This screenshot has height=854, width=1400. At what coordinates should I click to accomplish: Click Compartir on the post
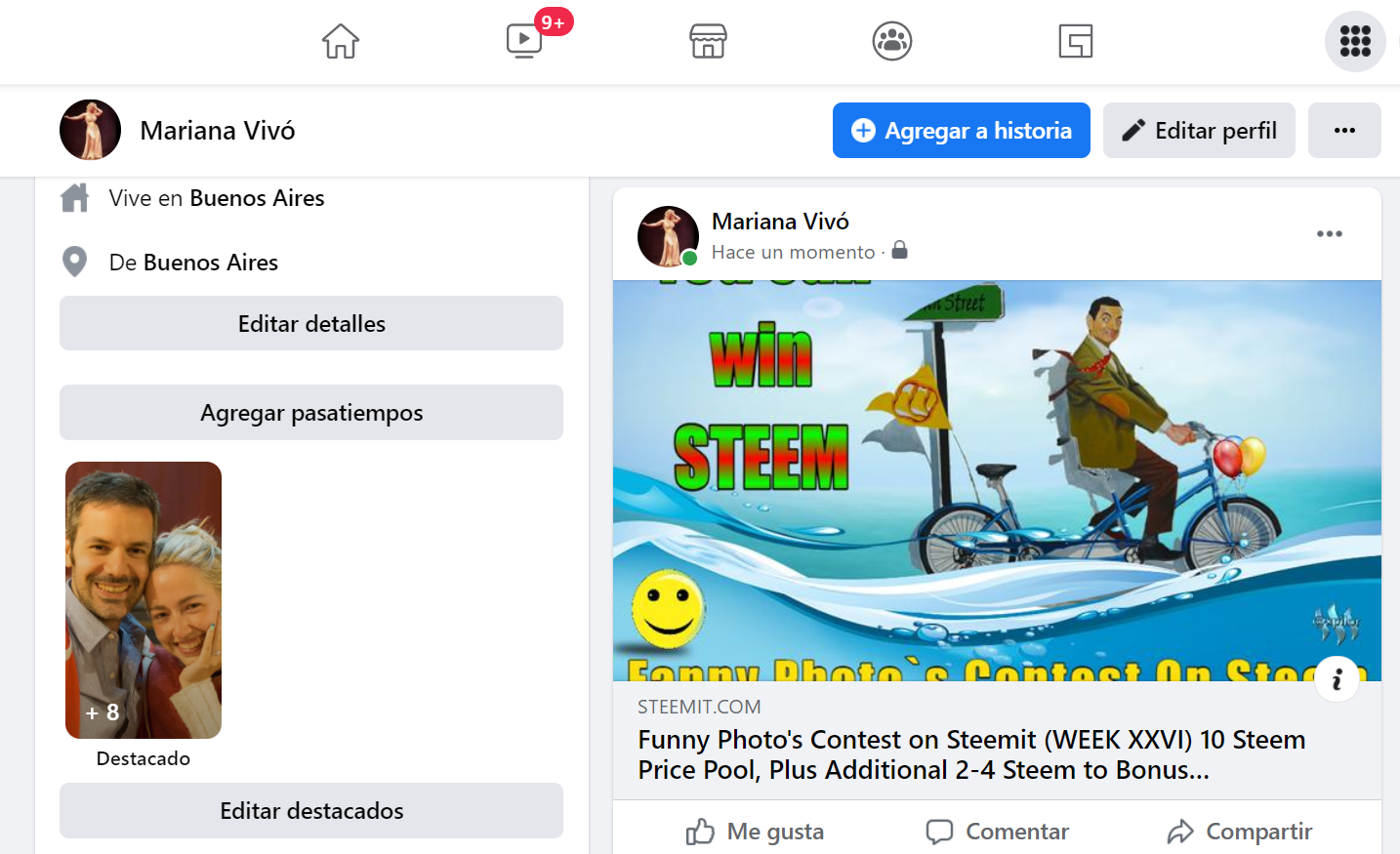tap(1239, 832)
